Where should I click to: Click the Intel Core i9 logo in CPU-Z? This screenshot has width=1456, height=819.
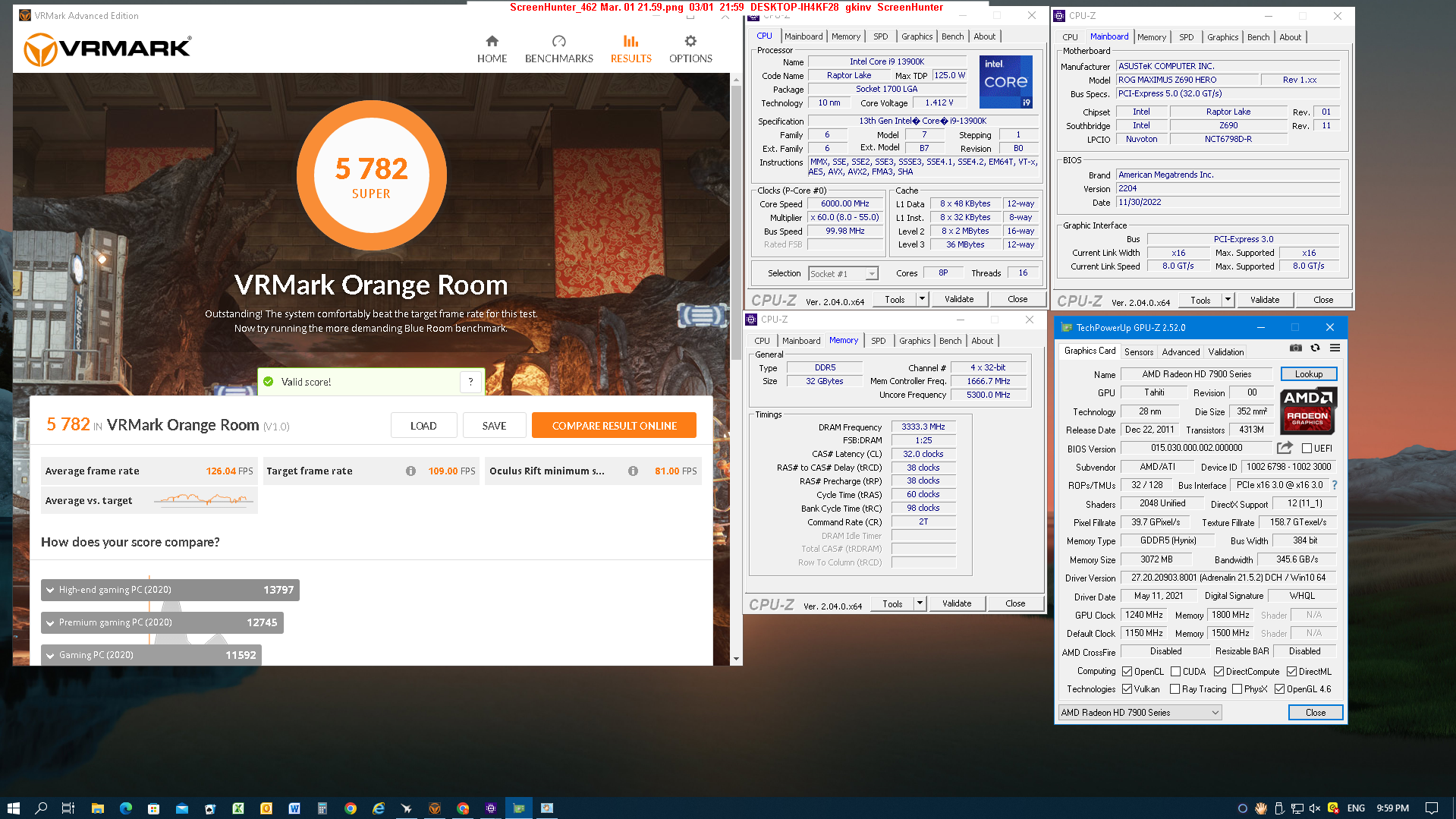tap(1006, 81)
